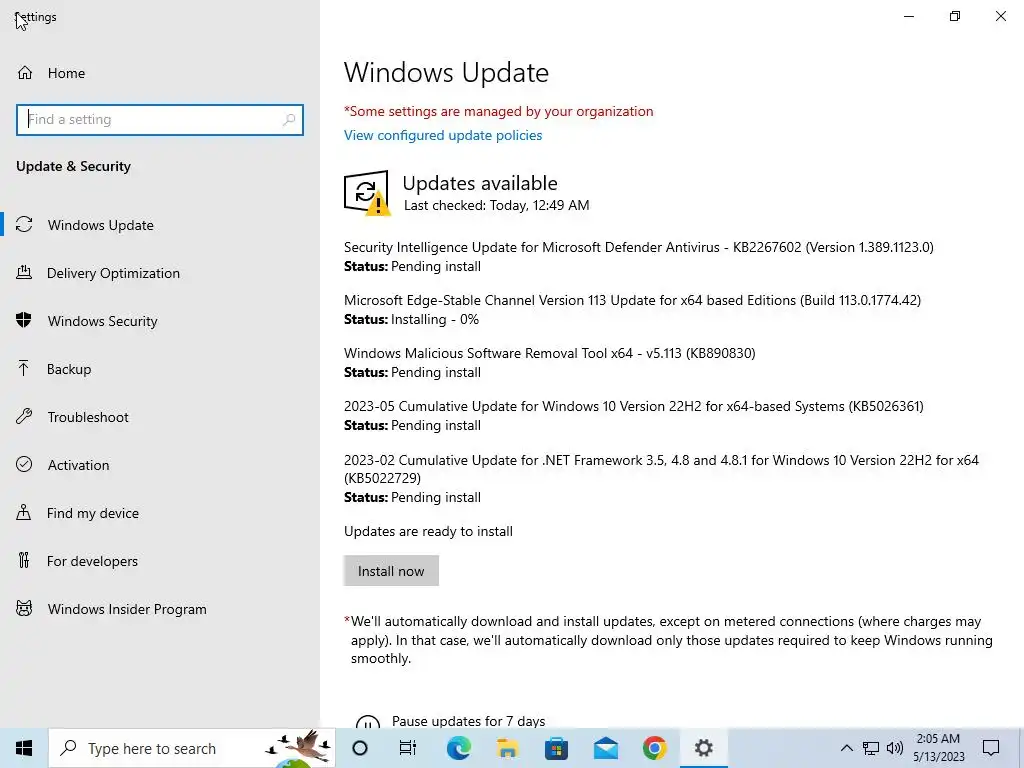Screen dimensions: 1024x768
Task: Open Task View from the taskbar
Action: click(x=408, y=748)
